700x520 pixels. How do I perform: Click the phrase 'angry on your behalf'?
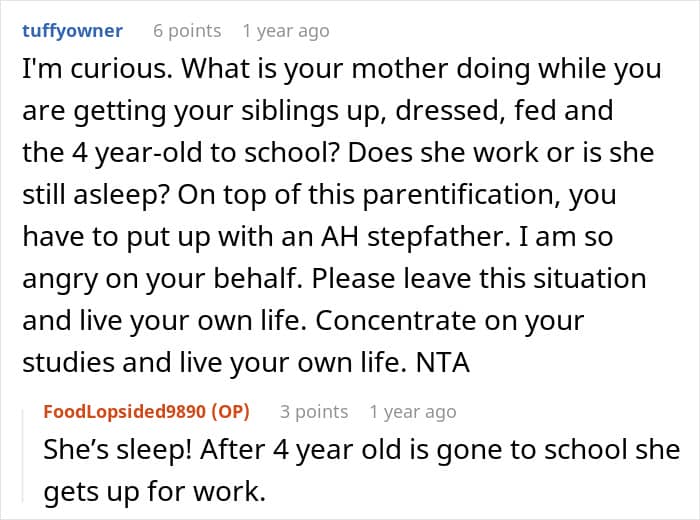[159, 279]
